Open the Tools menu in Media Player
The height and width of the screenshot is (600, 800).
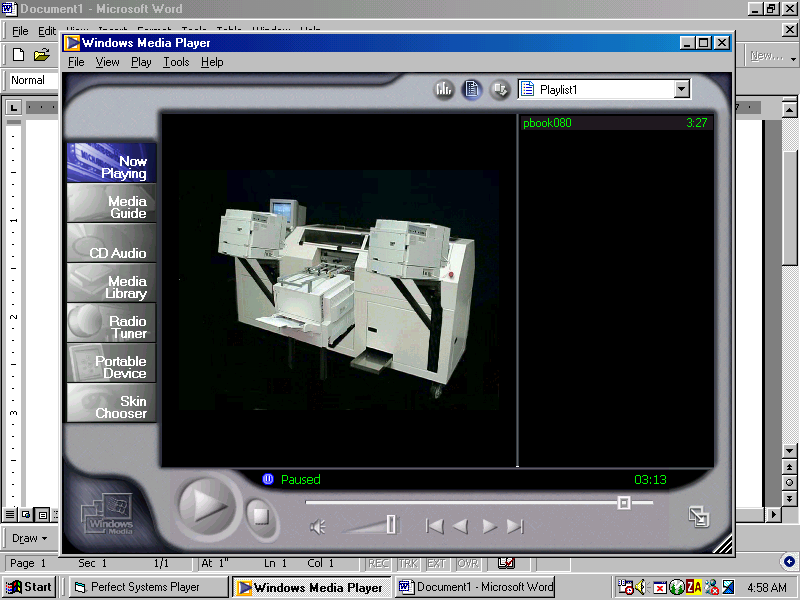coord(176,62)
